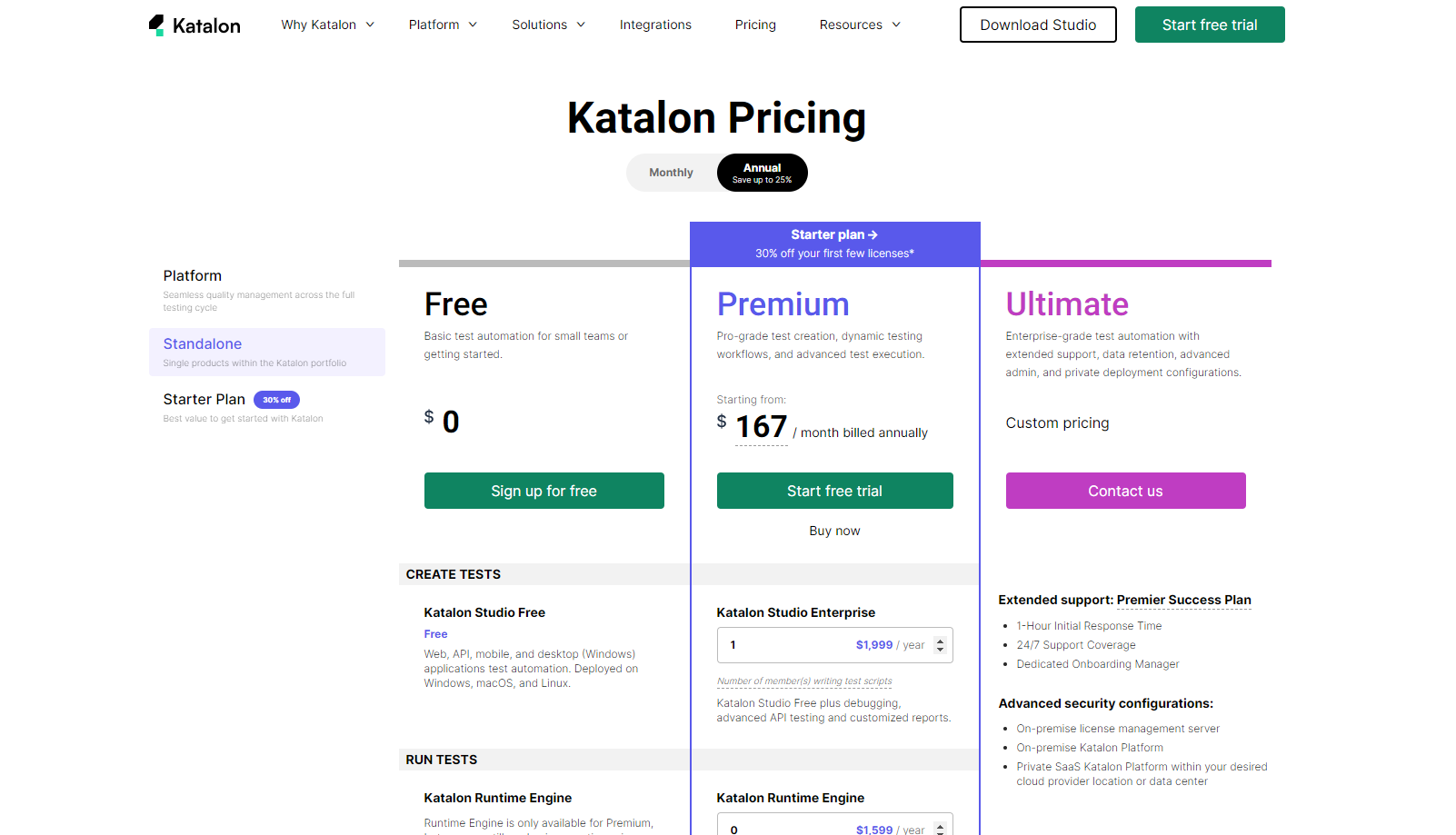The height and width of the screenshot is (835, 1456).
Task: Expand the Why Katalon menu
Action: click(x=328, y=25)
